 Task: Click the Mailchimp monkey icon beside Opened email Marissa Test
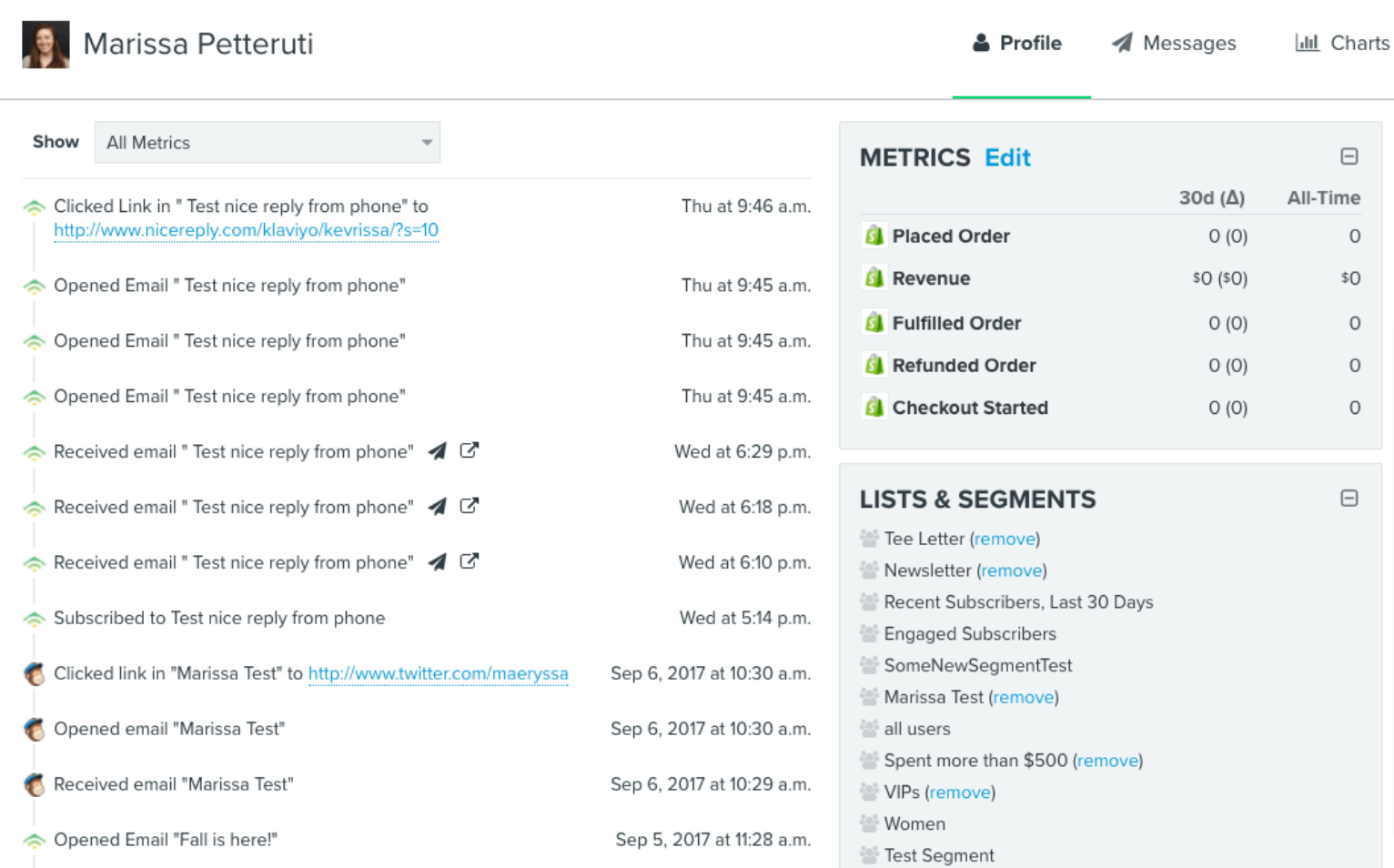tap(34, 729)
